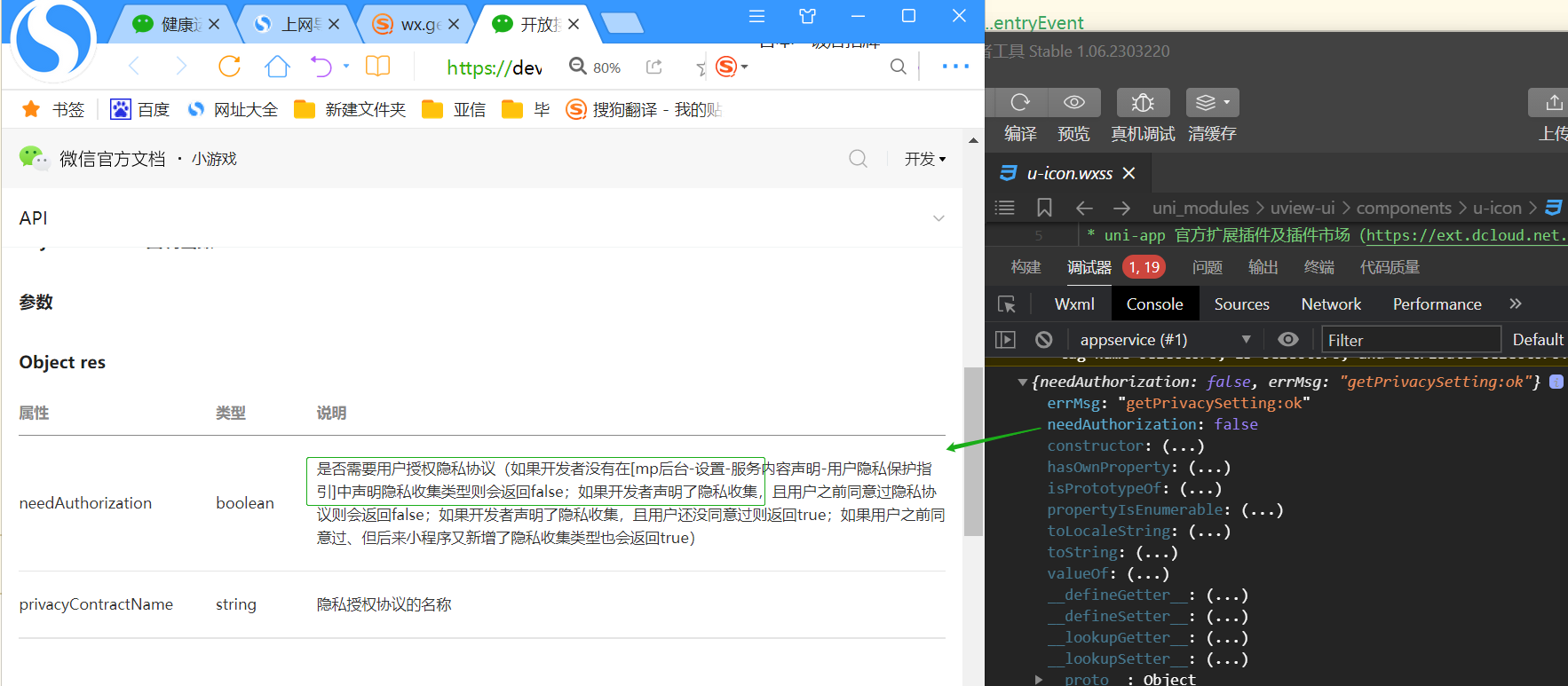Open a new browser tab
This screenshot has height=686, width=1568.
tap(622, 24)
